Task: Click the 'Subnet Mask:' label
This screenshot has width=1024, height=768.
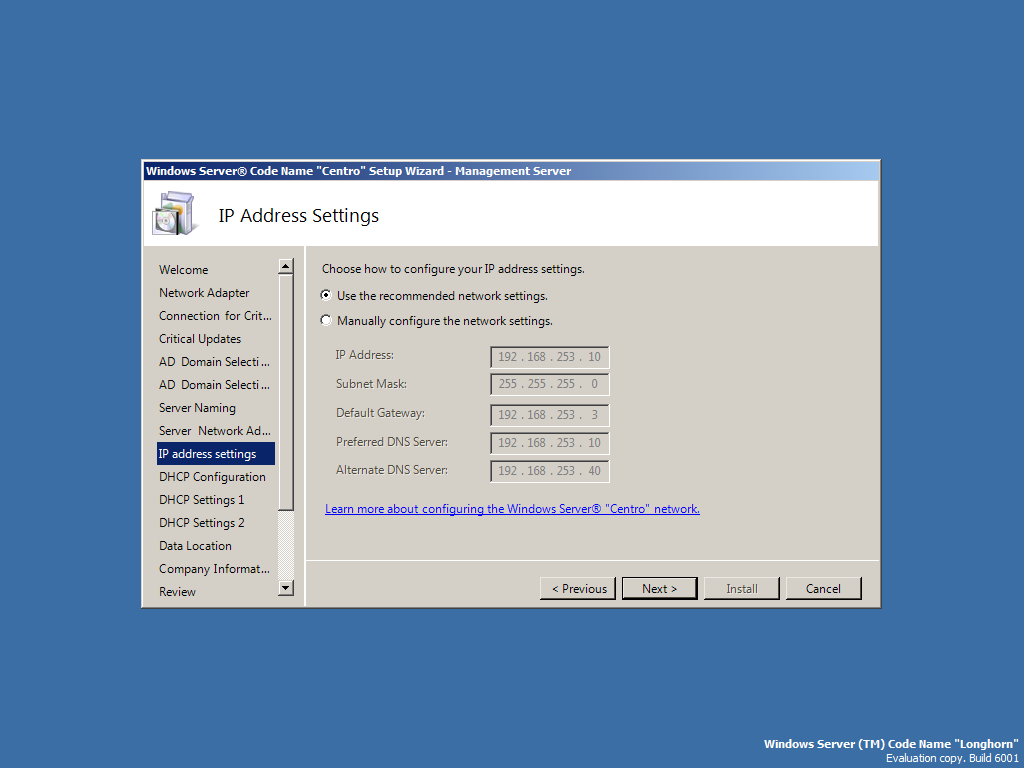Action: click(371, 383)
